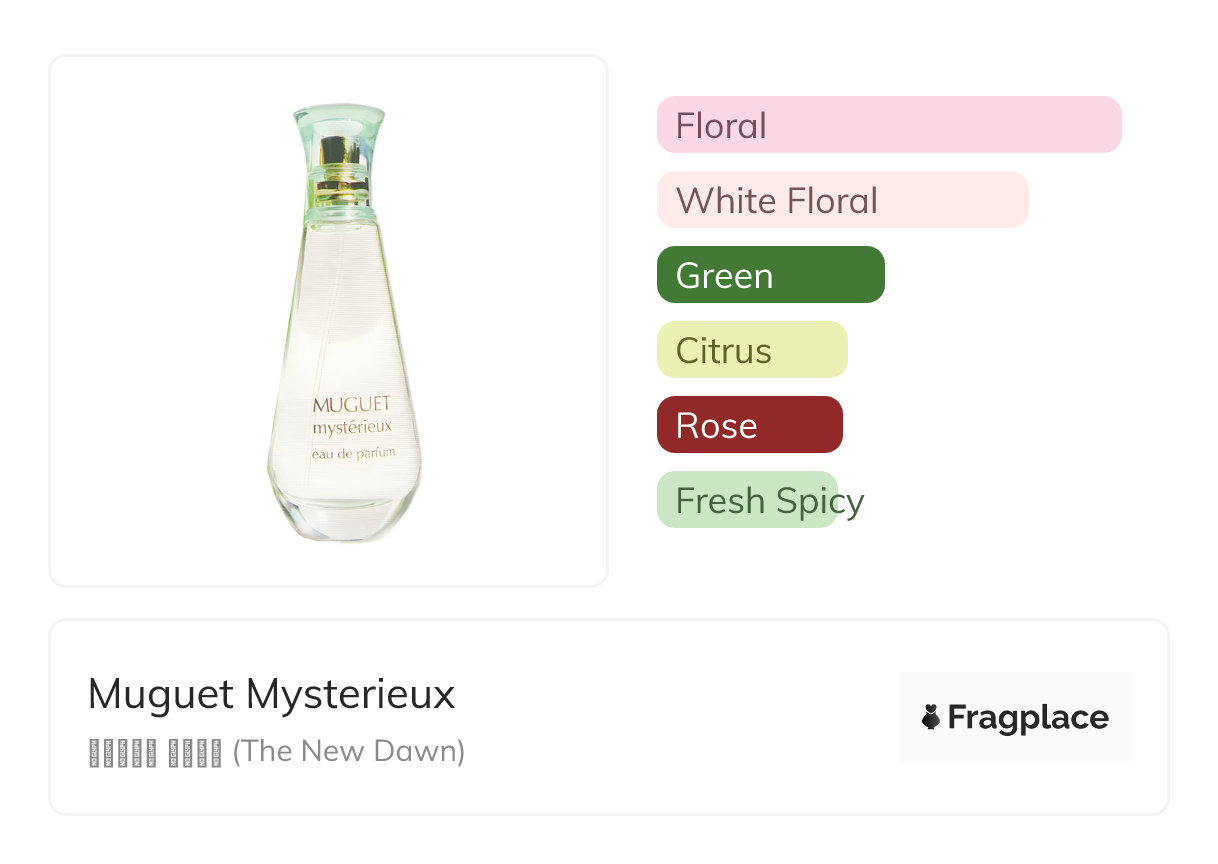Click "Mysterieux" in the fragrance title
The image size is (1218, 864).
pyautogui.click(x=350, y=694)
